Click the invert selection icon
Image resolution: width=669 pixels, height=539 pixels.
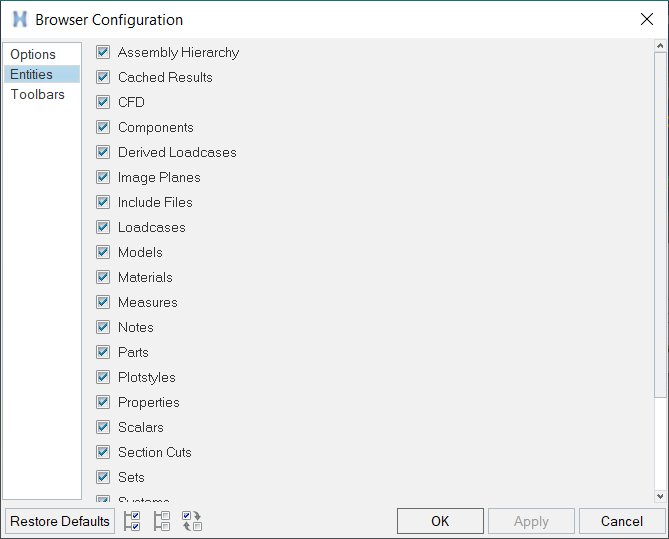coord(192,521)
